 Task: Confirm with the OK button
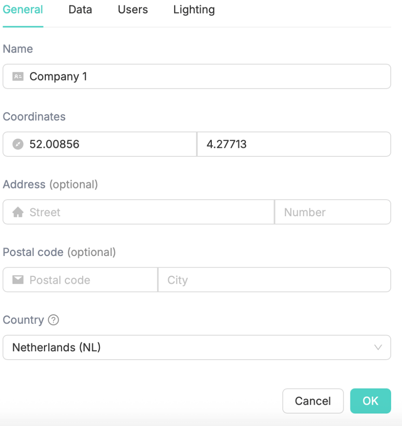point(370,401)
